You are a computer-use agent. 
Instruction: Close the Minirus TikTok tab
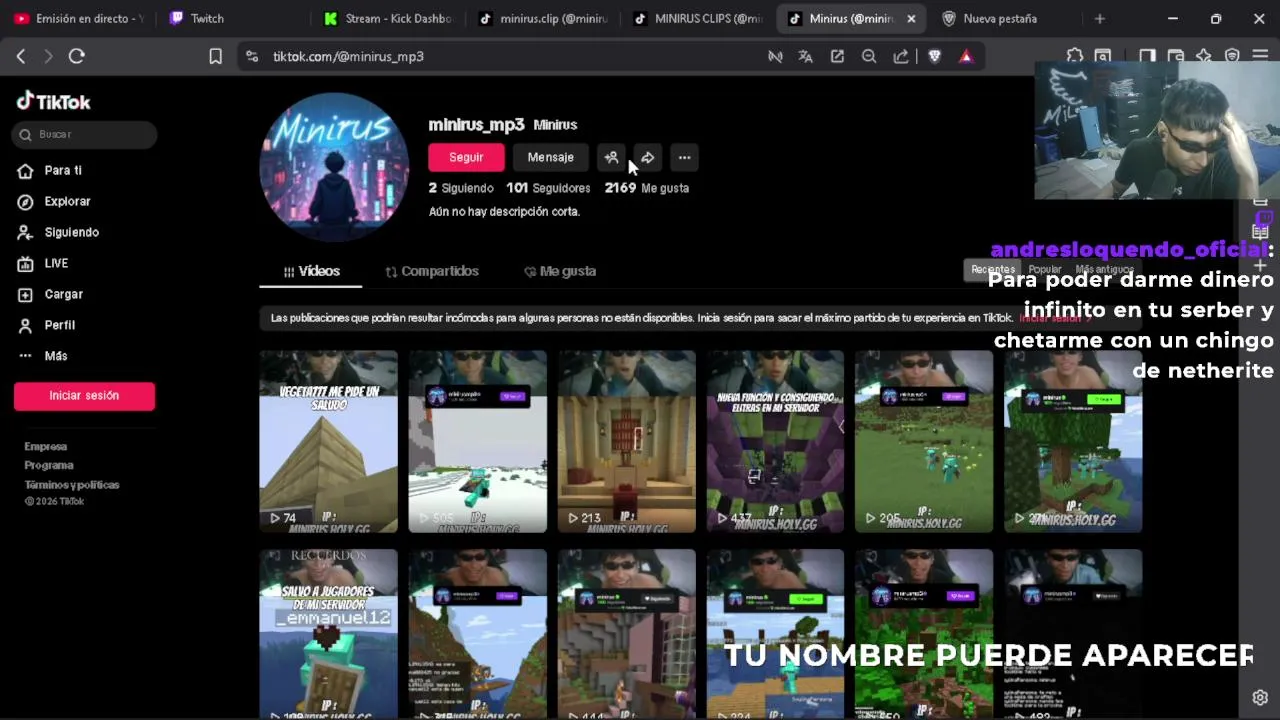pos(911,18)
